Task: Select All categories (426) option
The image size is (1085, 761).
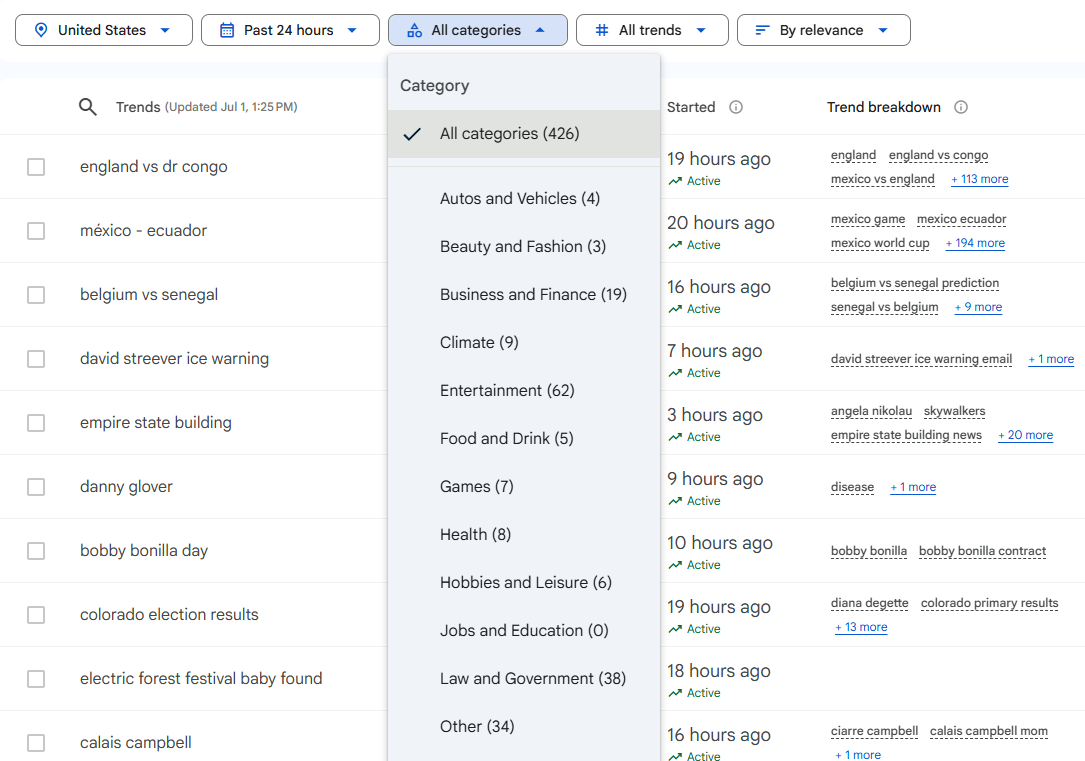Action: coord(524,134)
